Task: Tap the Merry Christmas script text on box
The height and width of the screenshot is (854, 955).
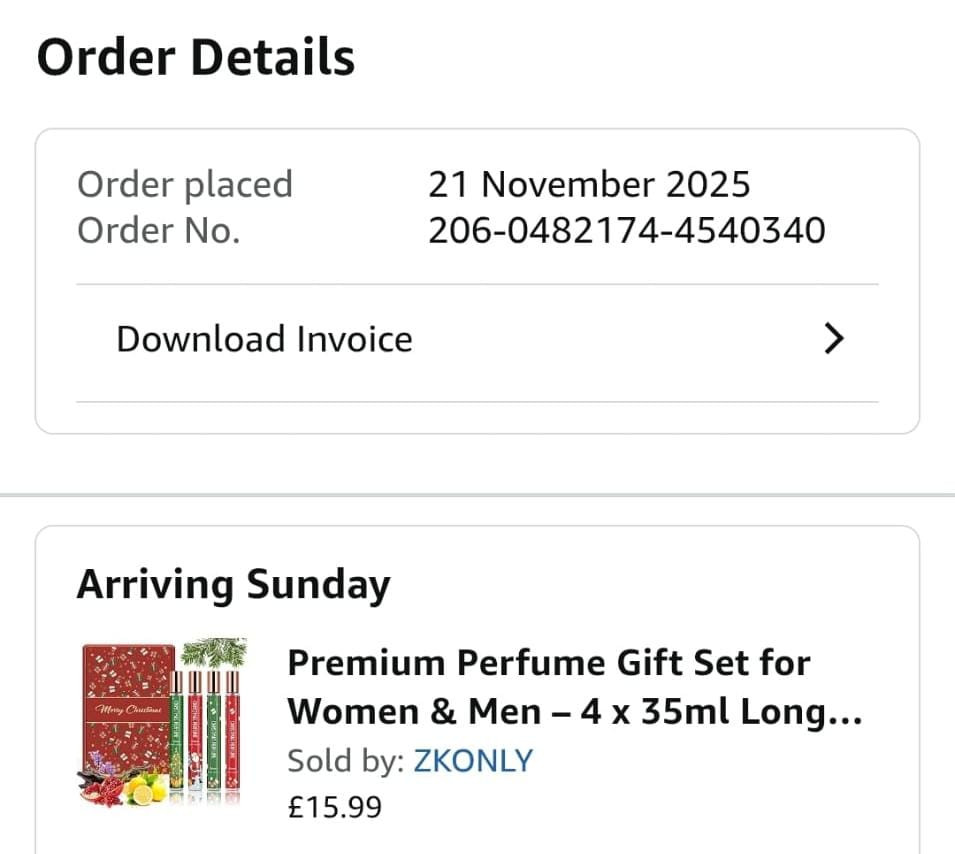Action: point(126,711)
